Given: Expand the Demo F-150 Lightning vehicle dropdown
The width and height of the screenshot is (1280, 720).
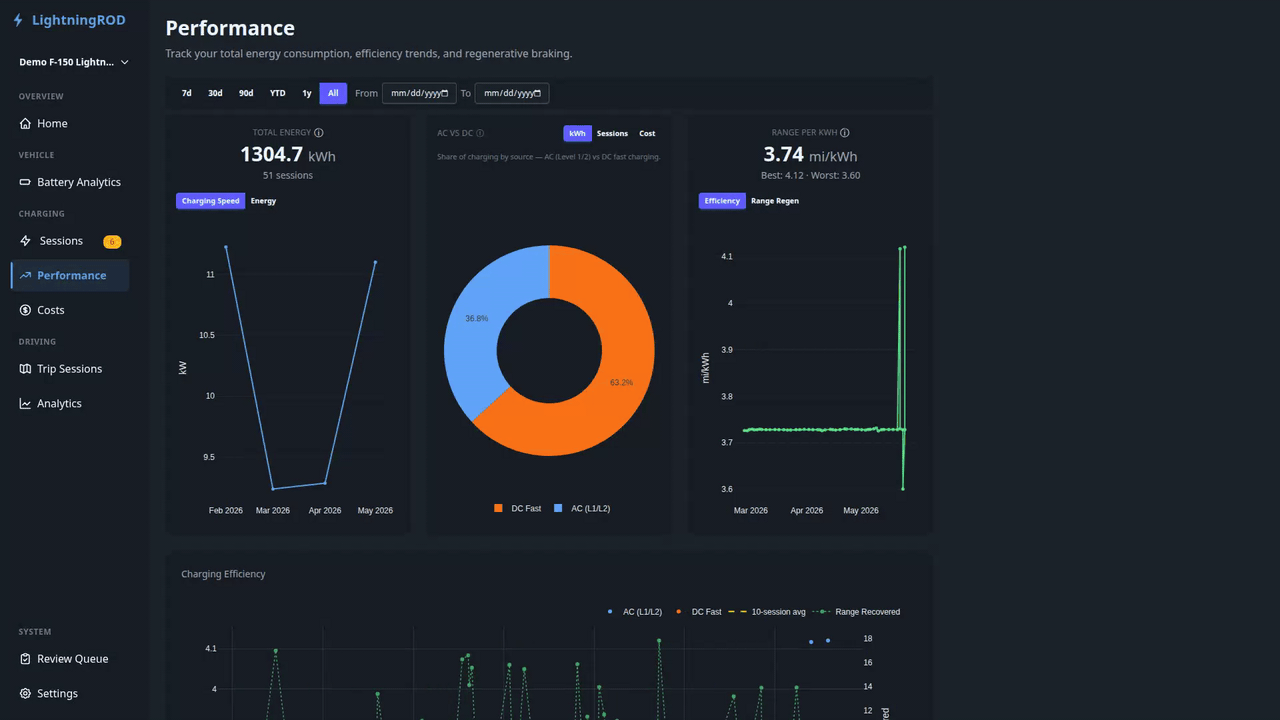Looking at the screenshot, I should [74, 62].
